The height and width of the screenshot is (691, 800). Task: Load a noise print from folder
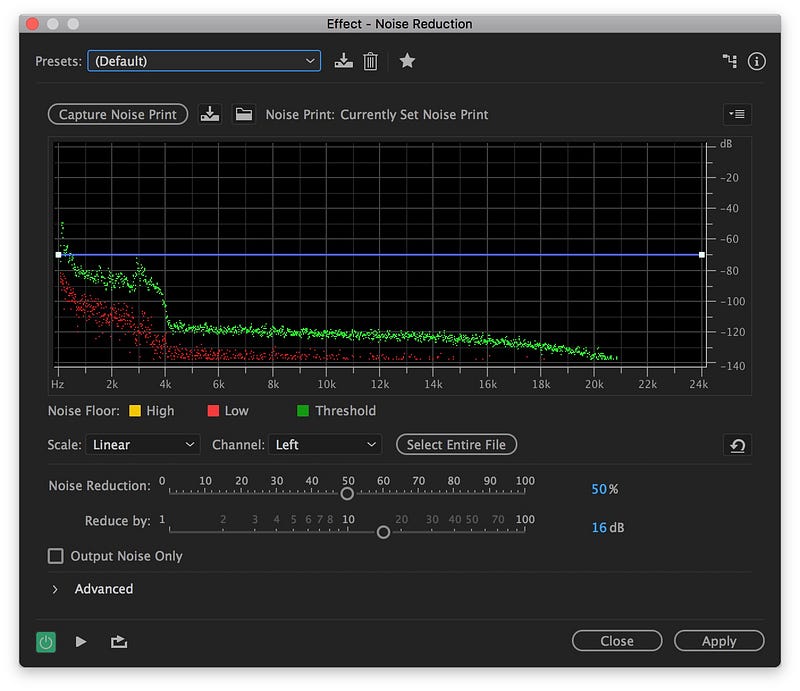coord(243,114)
